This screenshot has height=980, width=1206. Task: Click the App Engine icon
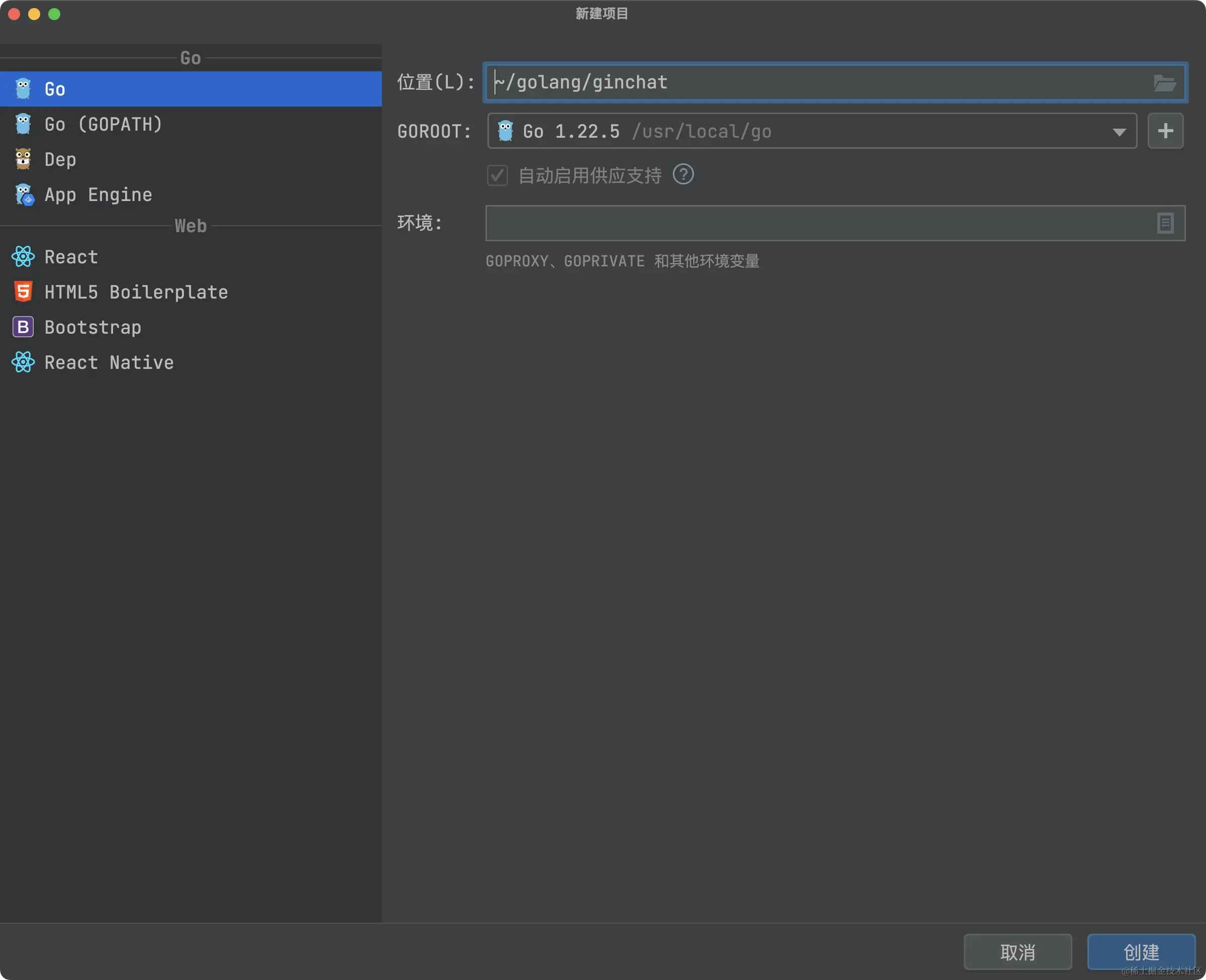tap(24, 195)
